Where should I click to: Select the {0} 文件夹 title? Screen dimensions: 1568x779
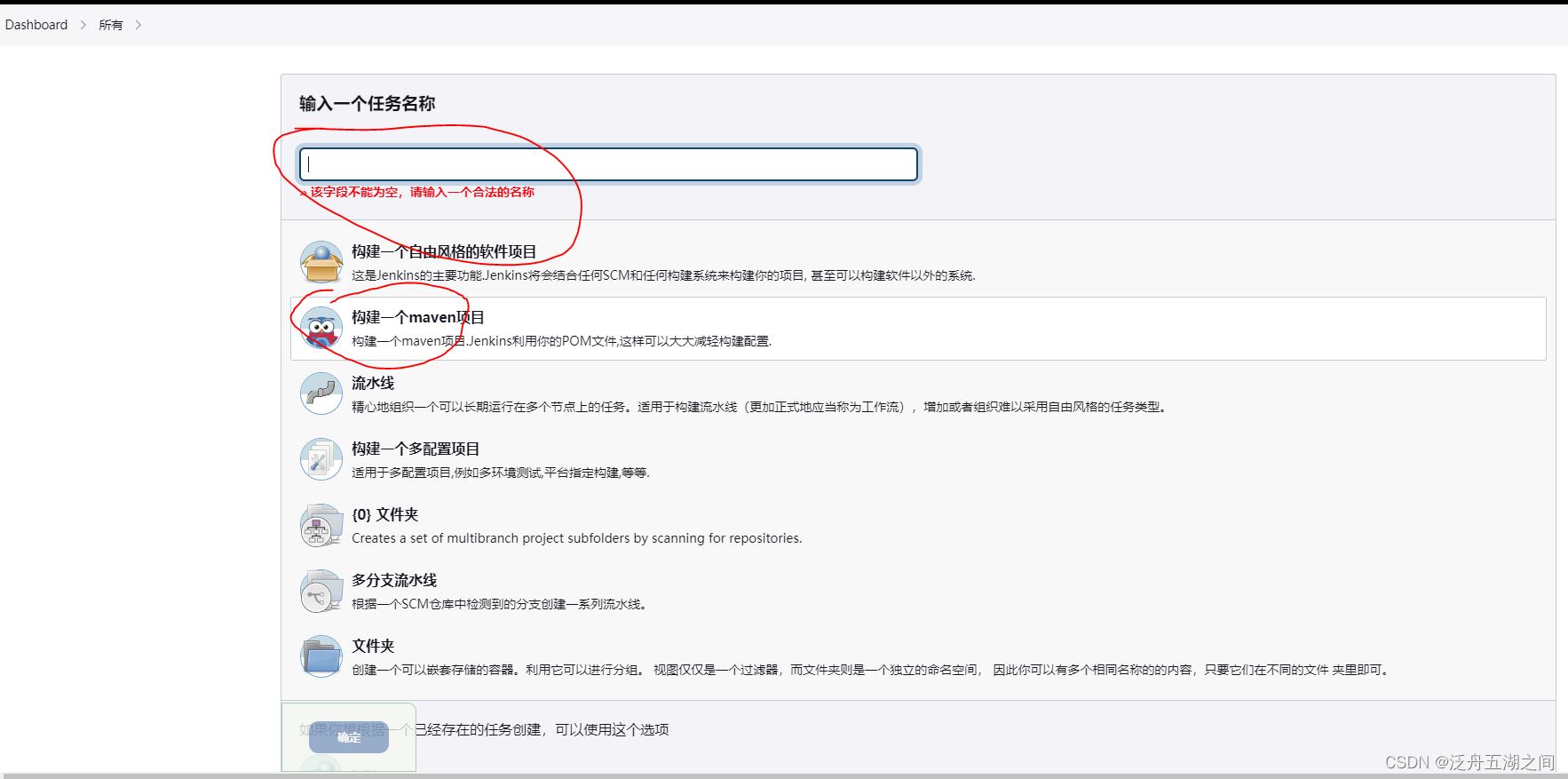(x=385, y=514)
